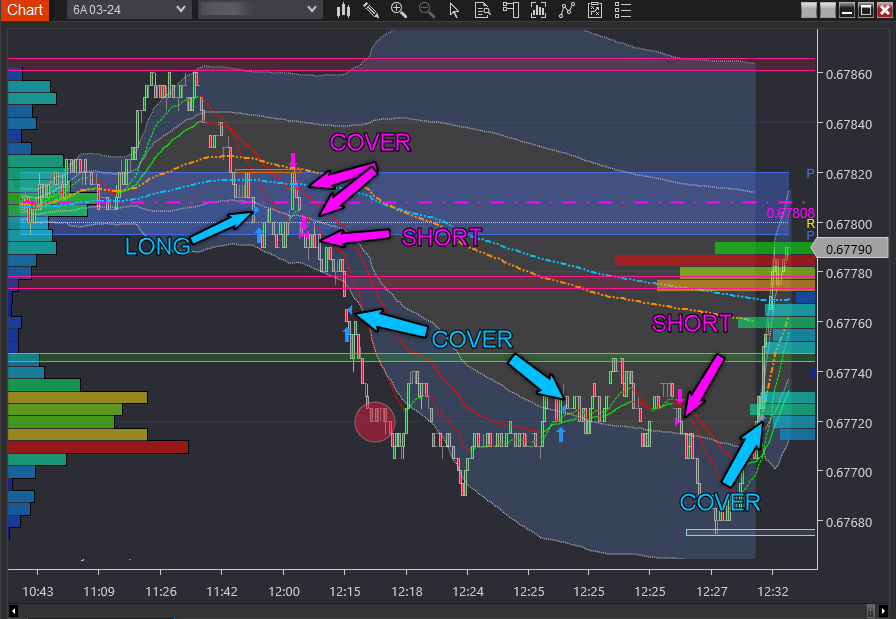The image size is (896, 619).
Task: Click the 0.67800 price axis label
Action: (849, 224)
